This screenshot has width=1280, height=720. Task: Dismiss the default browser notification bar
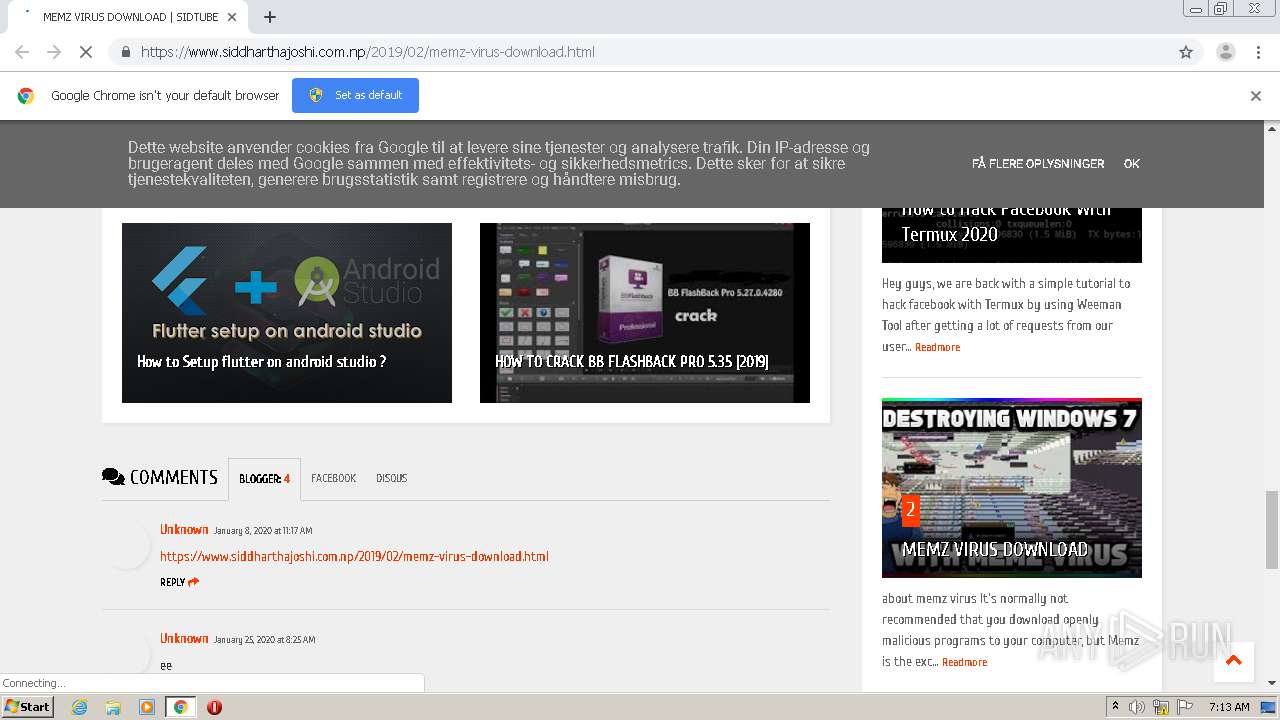[x=1255, y=96]
